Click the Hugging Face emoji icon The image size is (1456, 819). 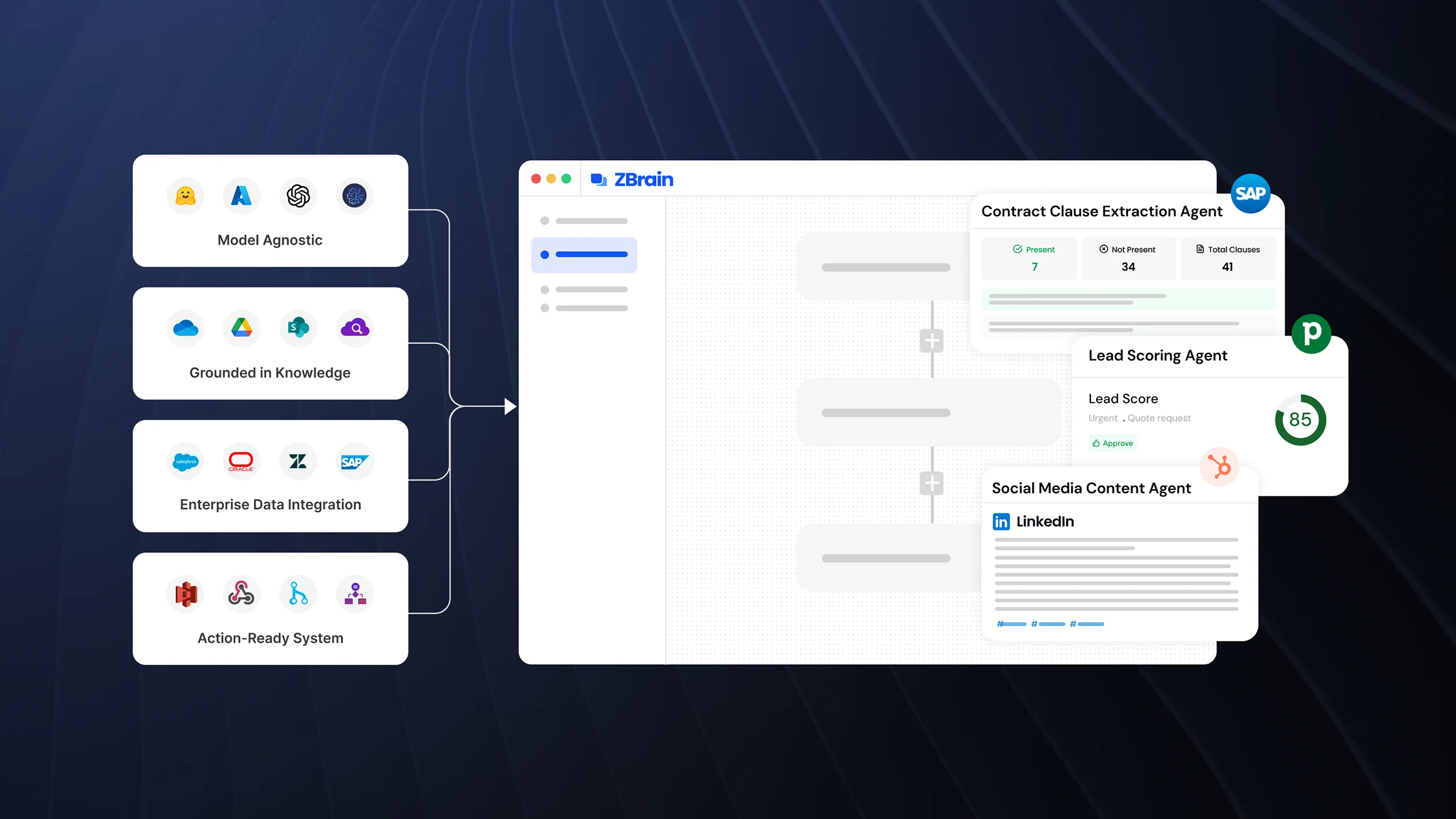tap(185, 196)
